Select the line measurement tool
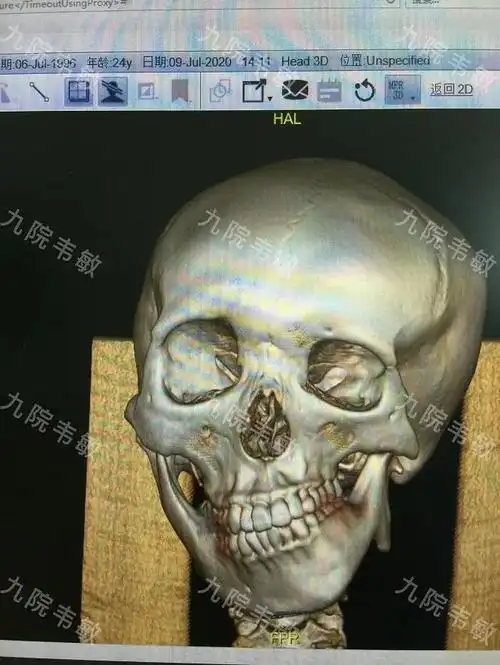 click(x=39, y=91)
